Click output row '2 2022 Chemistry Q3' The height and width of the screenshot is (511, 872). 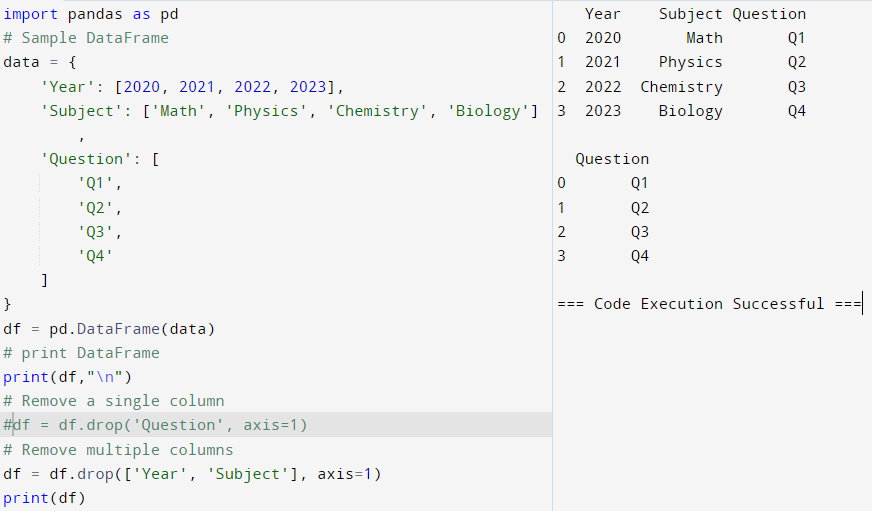tap(681, 87)
